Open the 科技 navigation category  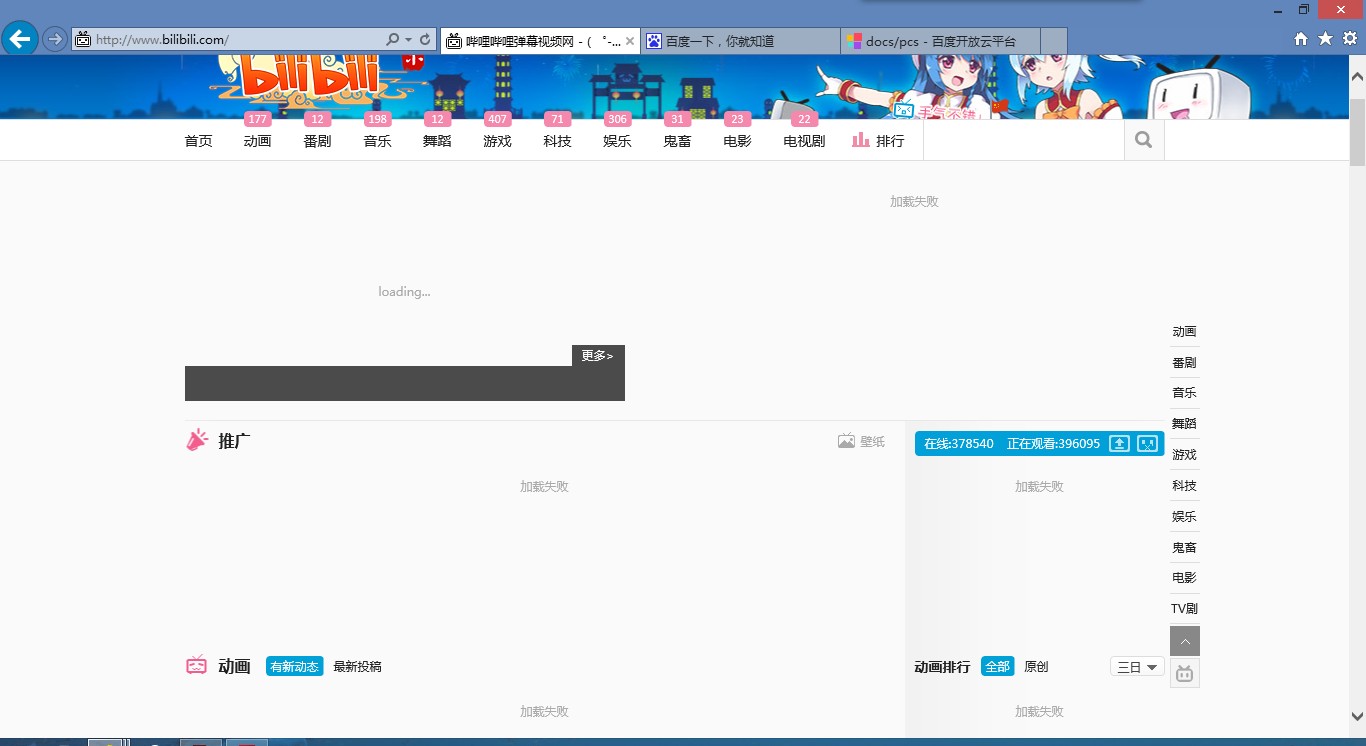coord(557,141)
